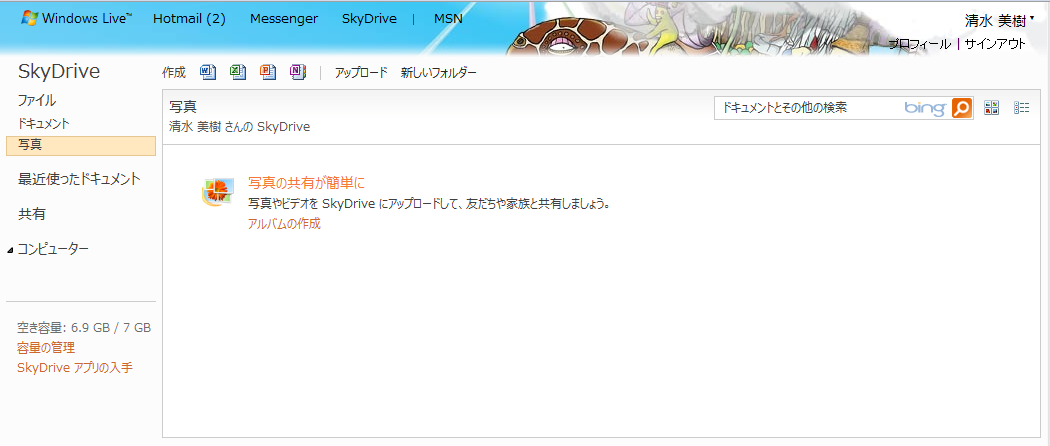Screen dimensions: 1050x446
Task: Create a new OneNote notebook
Action: [x=298, y=72]
